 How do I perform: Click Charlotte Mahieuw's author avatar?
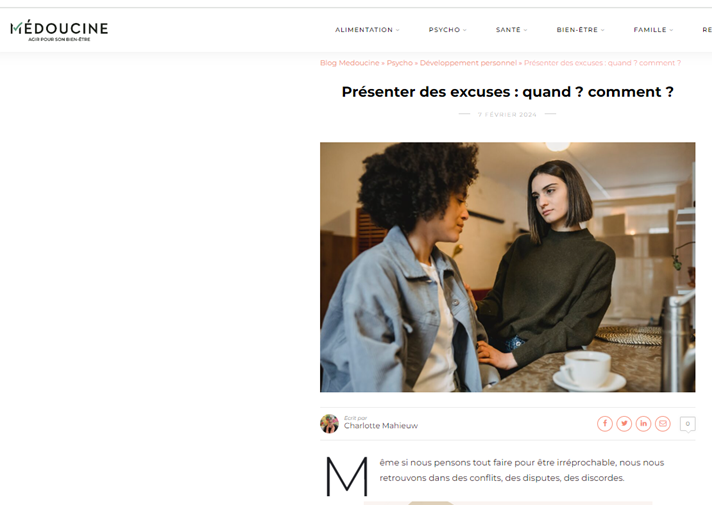click(329, 424)
